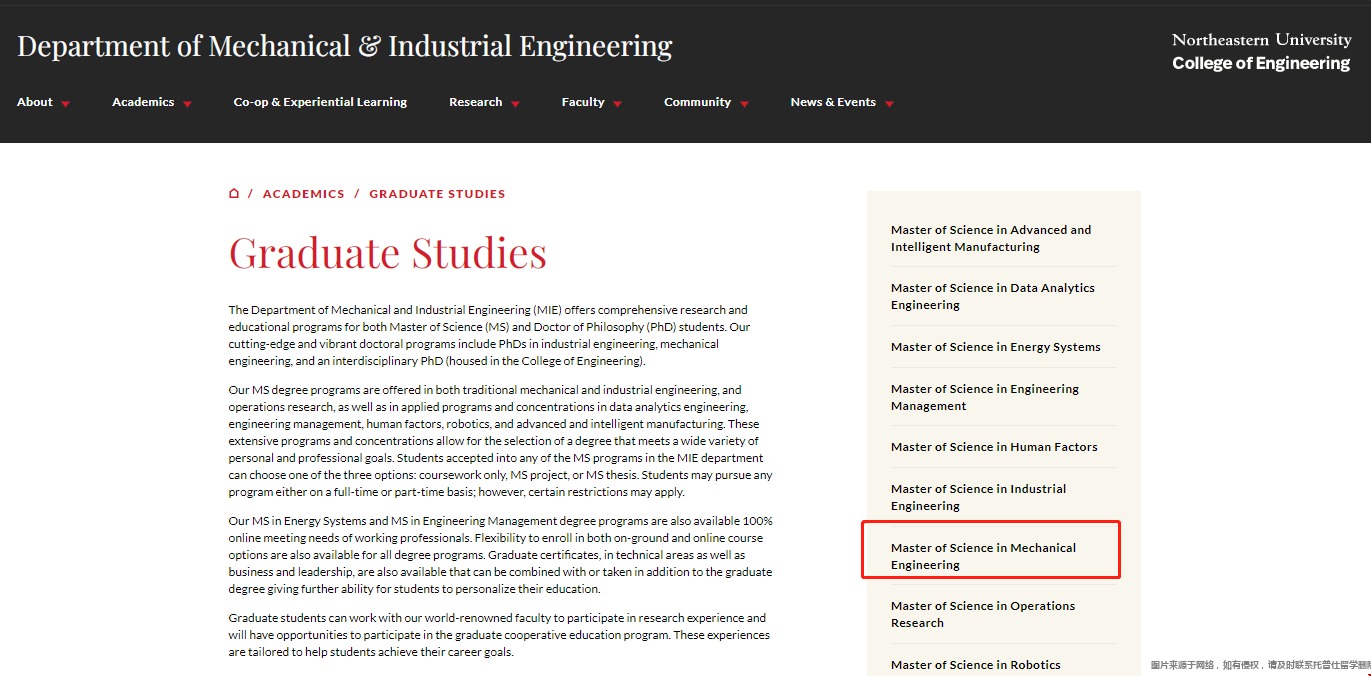Viewport: 1371px width, 676px height.
Task: Click ACADEMICS breadcrumb link
Action: (x=304, y=194)
